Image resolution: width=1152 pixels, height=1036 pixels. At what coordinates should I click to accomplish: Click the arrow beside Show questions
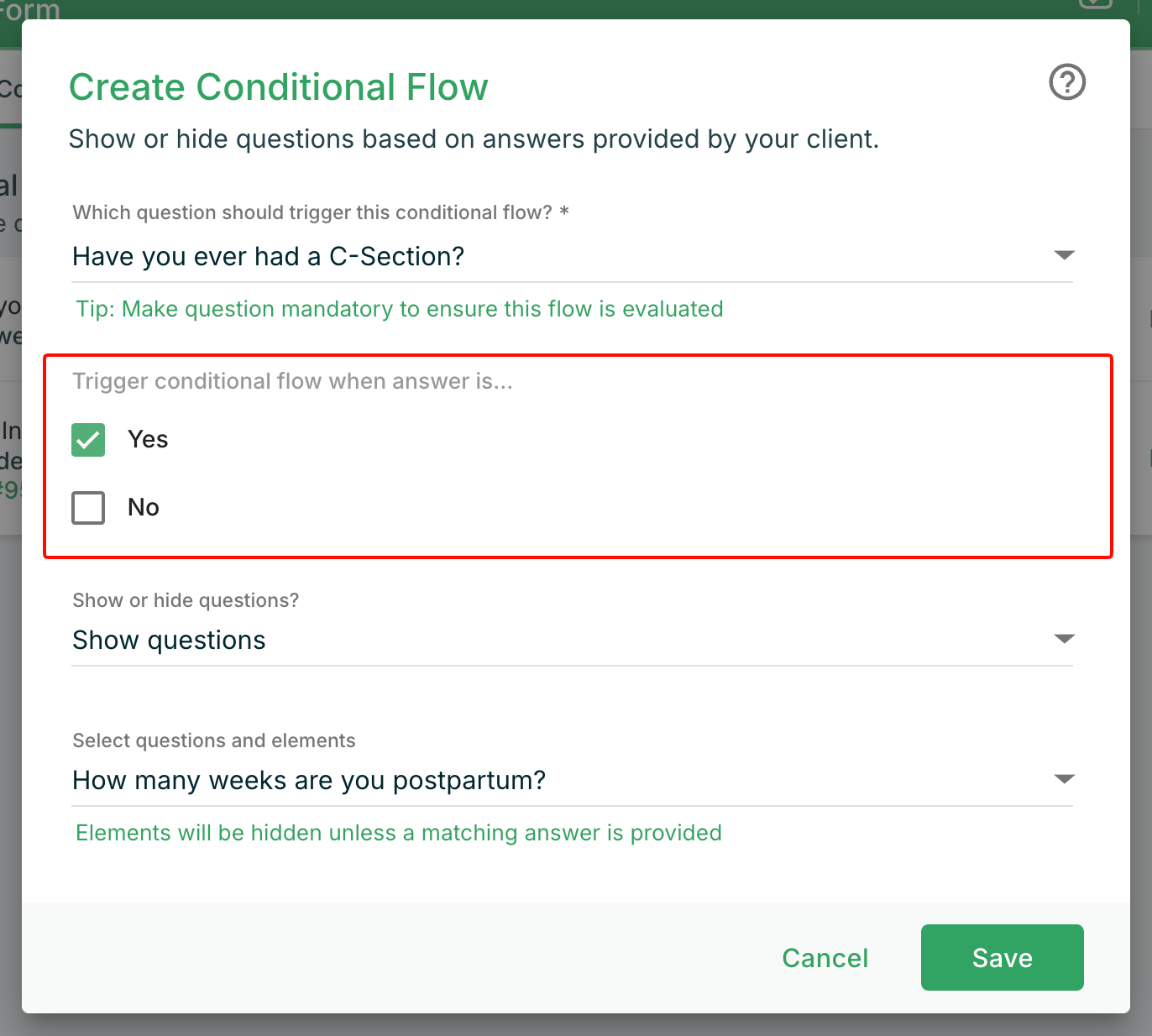[x=1064, y=640]
